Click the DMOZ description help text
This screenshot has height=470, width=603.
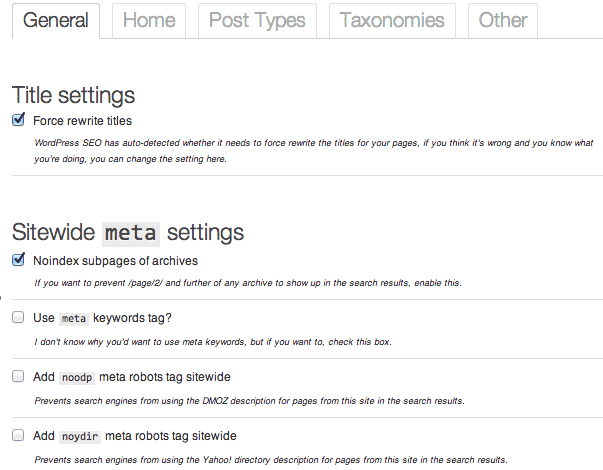click(x=250, y=401)
